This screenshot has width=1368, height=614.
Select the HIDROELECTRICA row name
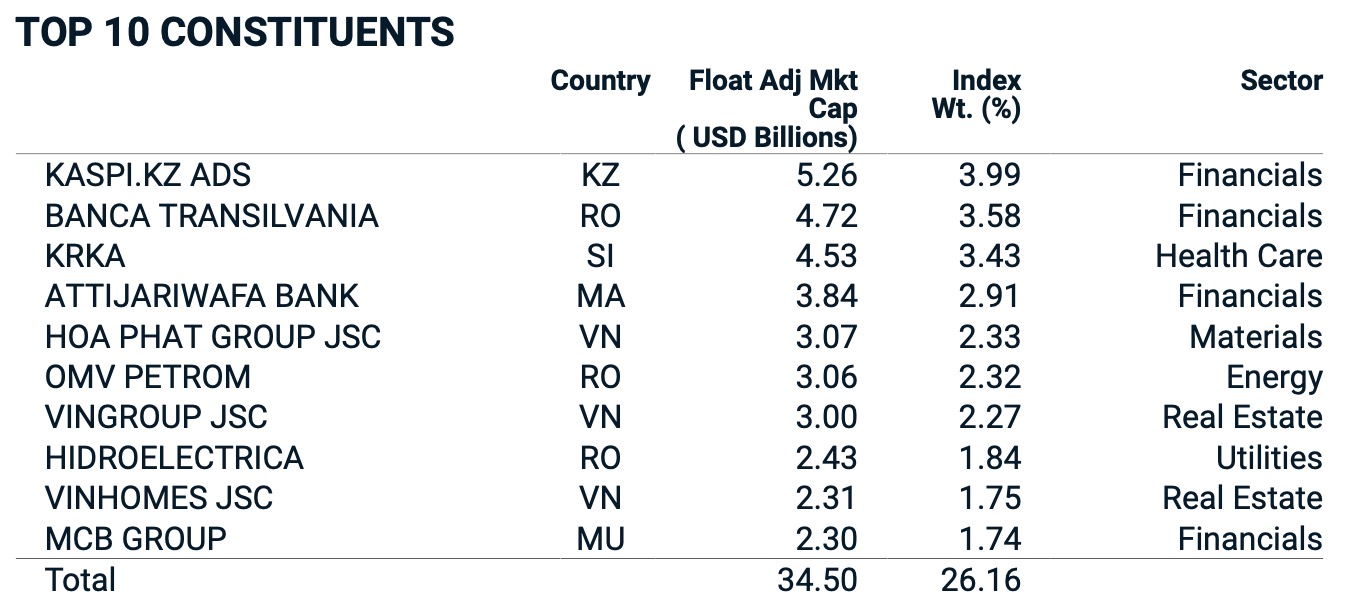point(174,458)
